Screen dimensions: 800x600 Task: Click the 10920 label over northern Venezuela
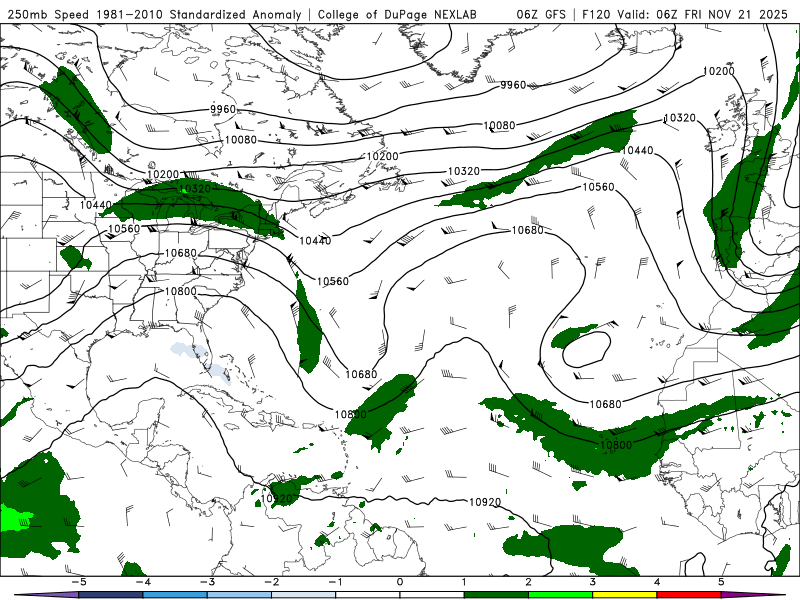pos(277,498)
